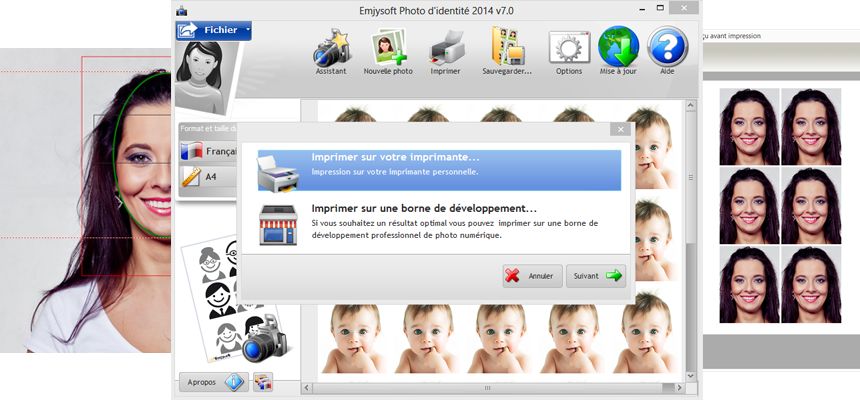This screenshot has width=860, height=400.
Task: Click the personal printer icon in dialog
Action: 278,173
